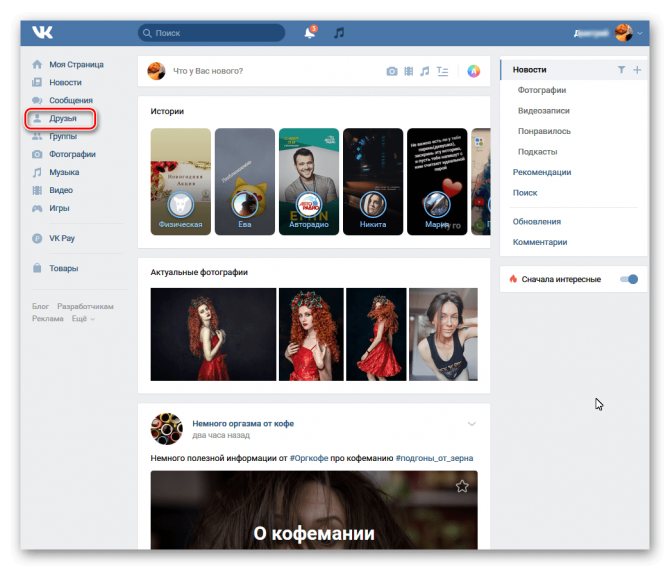Open the music player note icon in the header
This screenshot has width=670, height=570.
339,32
